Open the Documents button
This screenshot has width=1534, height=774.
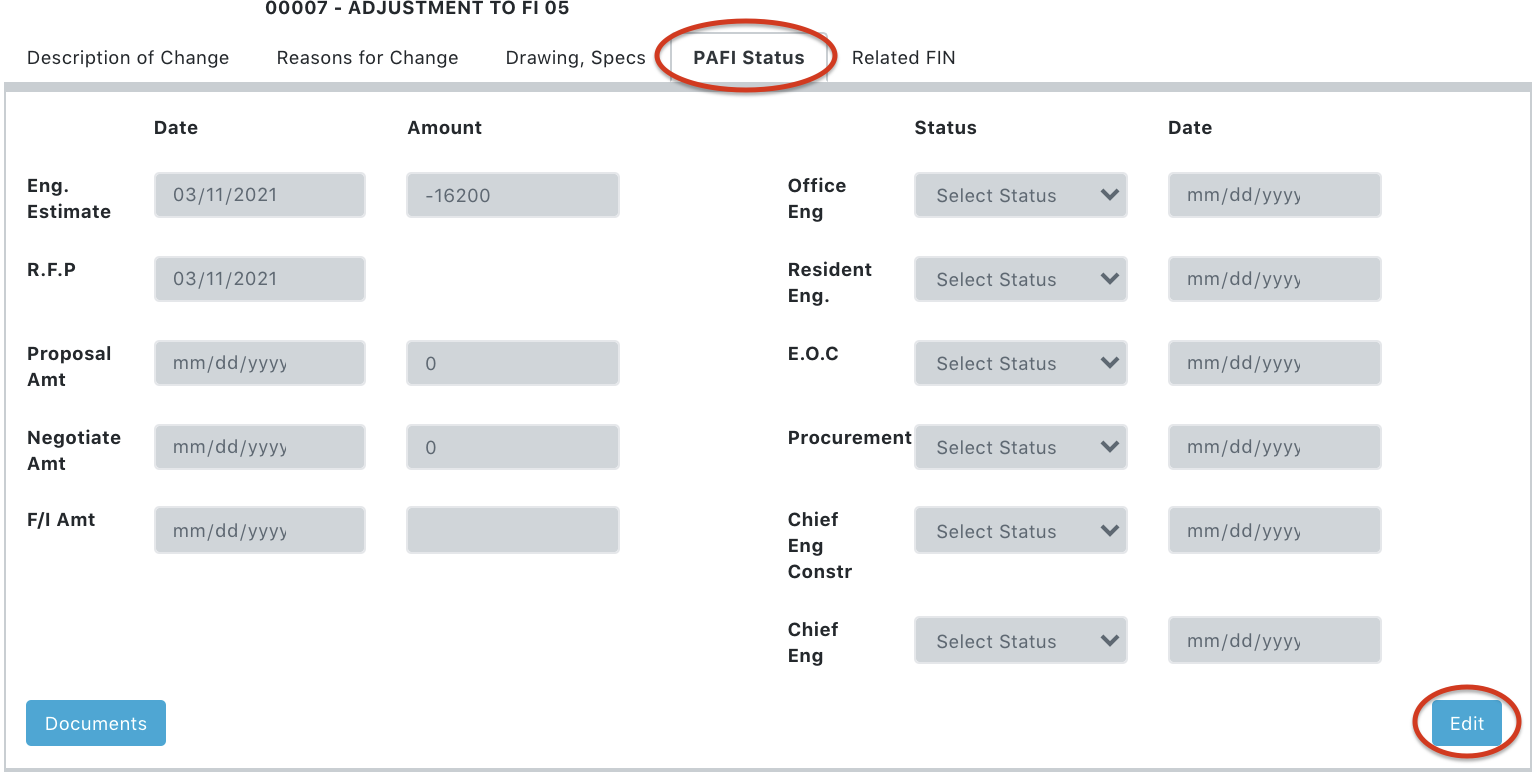tap(96, 723)
